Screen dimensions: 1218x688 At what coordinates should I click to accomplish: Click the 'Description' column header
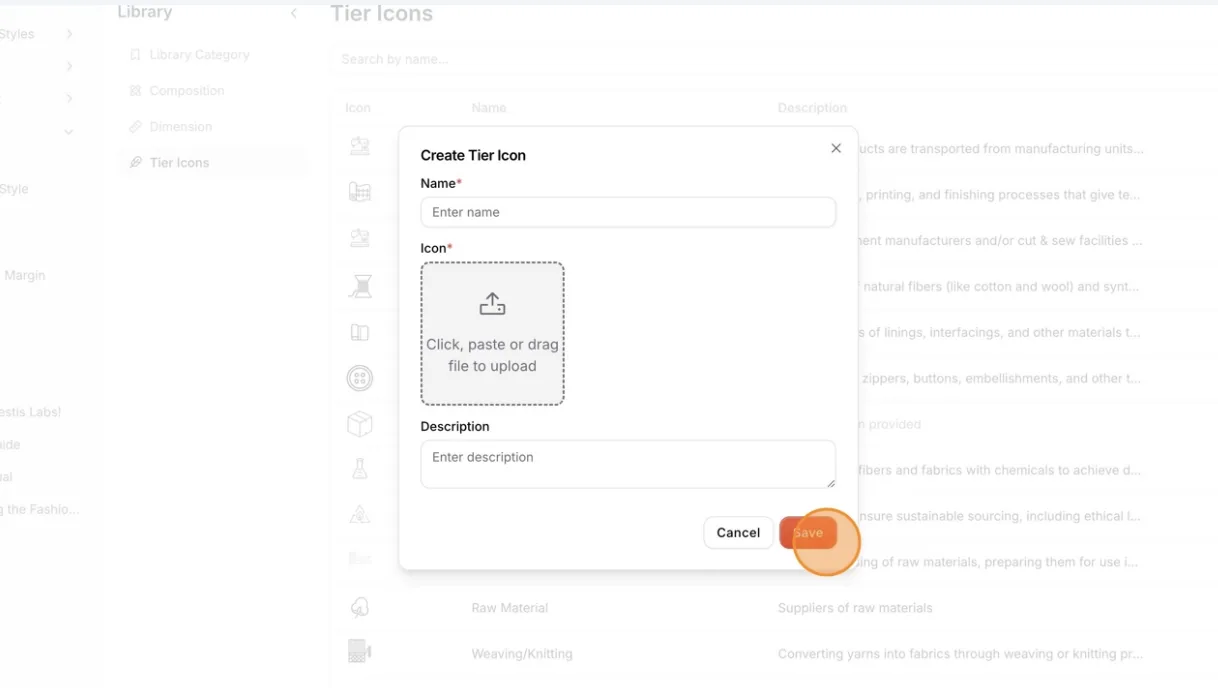pyautogui.click(x=812, y=108)
